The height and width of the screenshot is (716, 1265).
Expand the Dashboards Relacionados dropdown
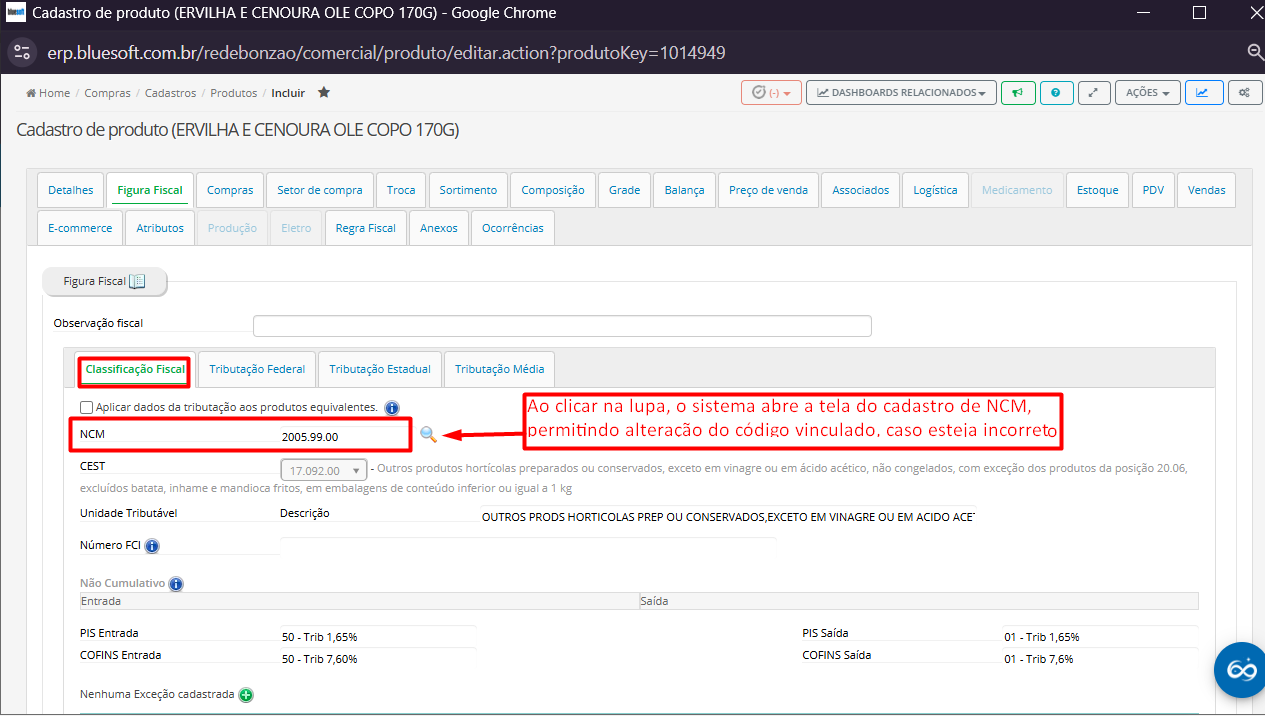click(900, 93)
